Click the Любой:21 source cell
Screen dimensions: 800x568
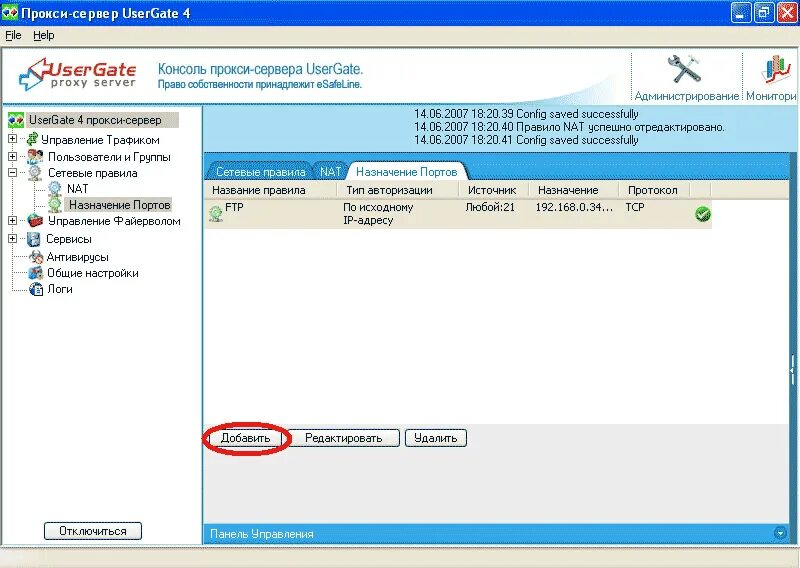[x=490, y=207]
